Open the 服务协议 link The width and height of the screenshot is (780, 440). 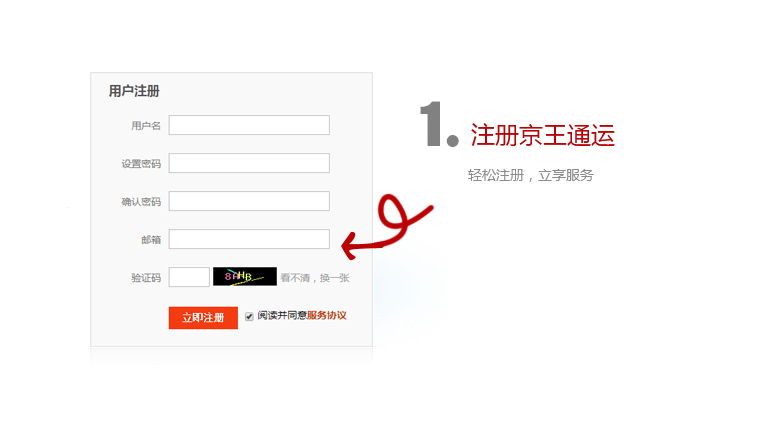326,315
